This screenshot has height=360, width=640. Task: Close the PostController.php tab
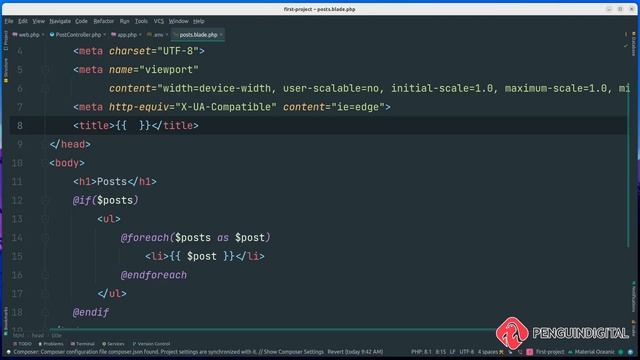coord(104,35)
